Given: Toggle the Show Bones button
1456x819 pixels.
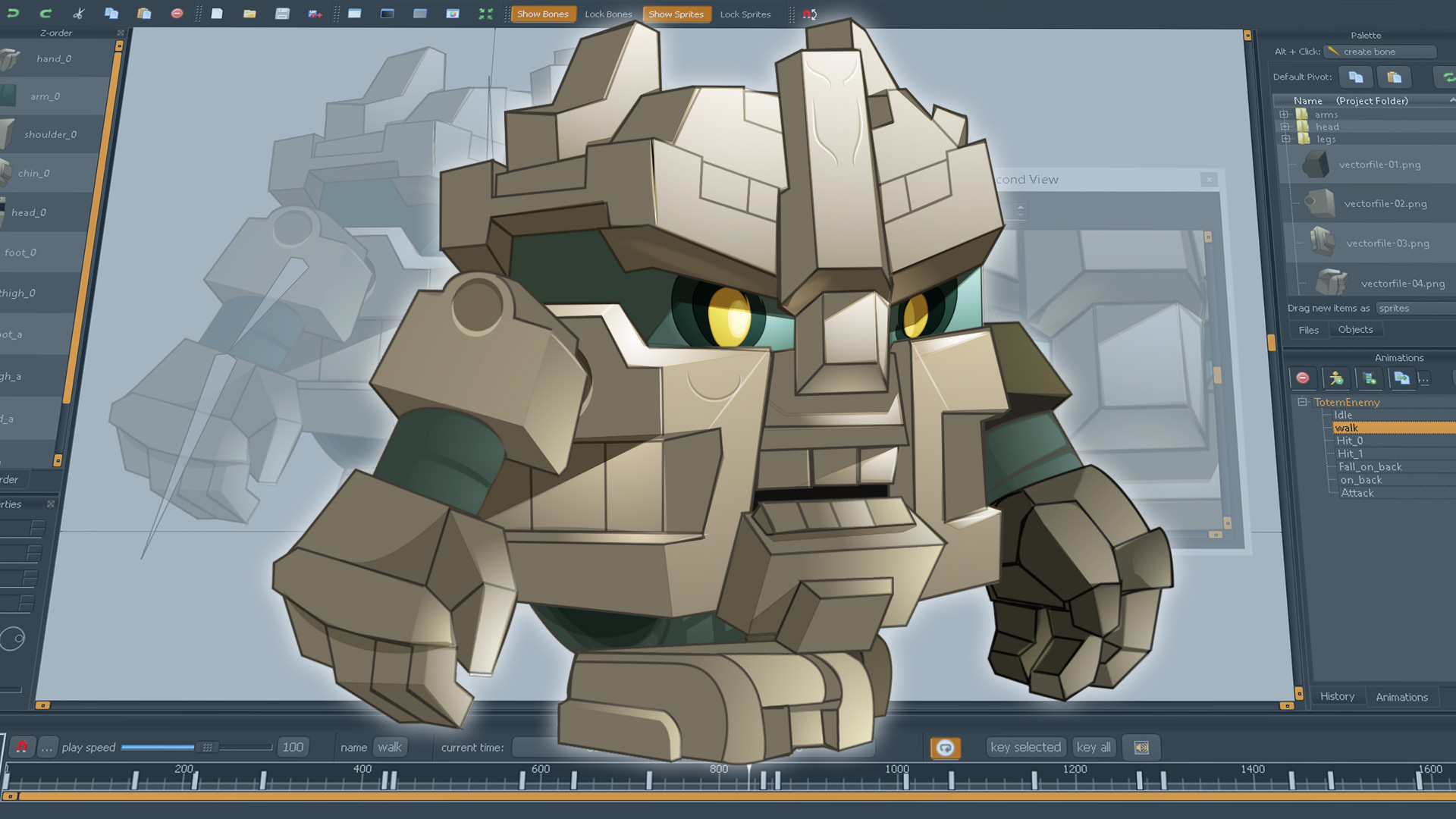Looking at the screenshot, I should tap(542, 14).
